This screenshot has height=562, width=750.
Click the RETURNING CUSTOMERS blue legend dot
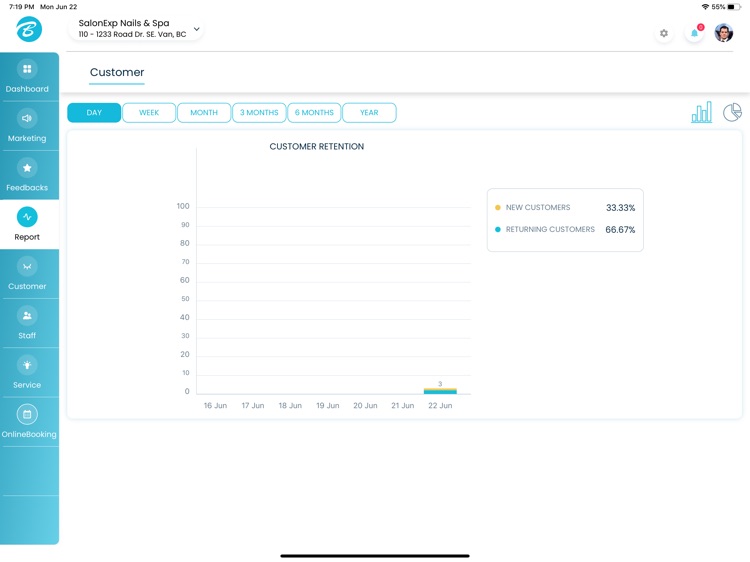point(497,230)
